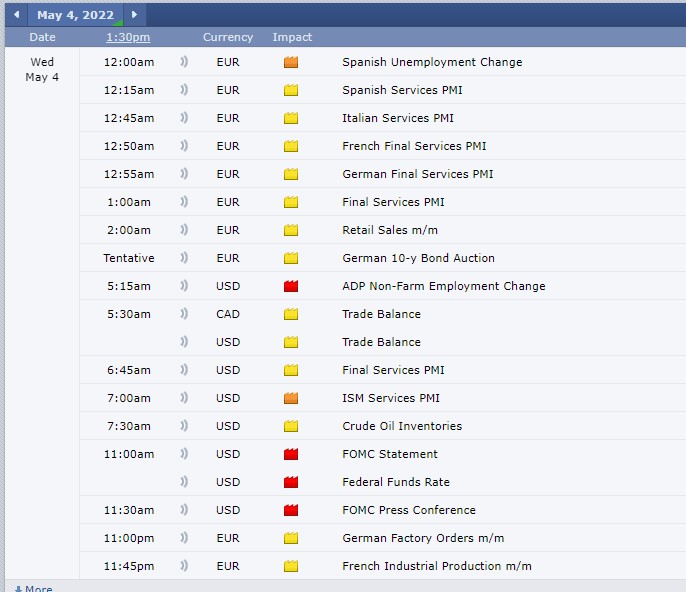This screenshot has height=592, width=686.
Task: Click the orange impact icon for ISM Services PMI
Action: (x=291, y=398)
